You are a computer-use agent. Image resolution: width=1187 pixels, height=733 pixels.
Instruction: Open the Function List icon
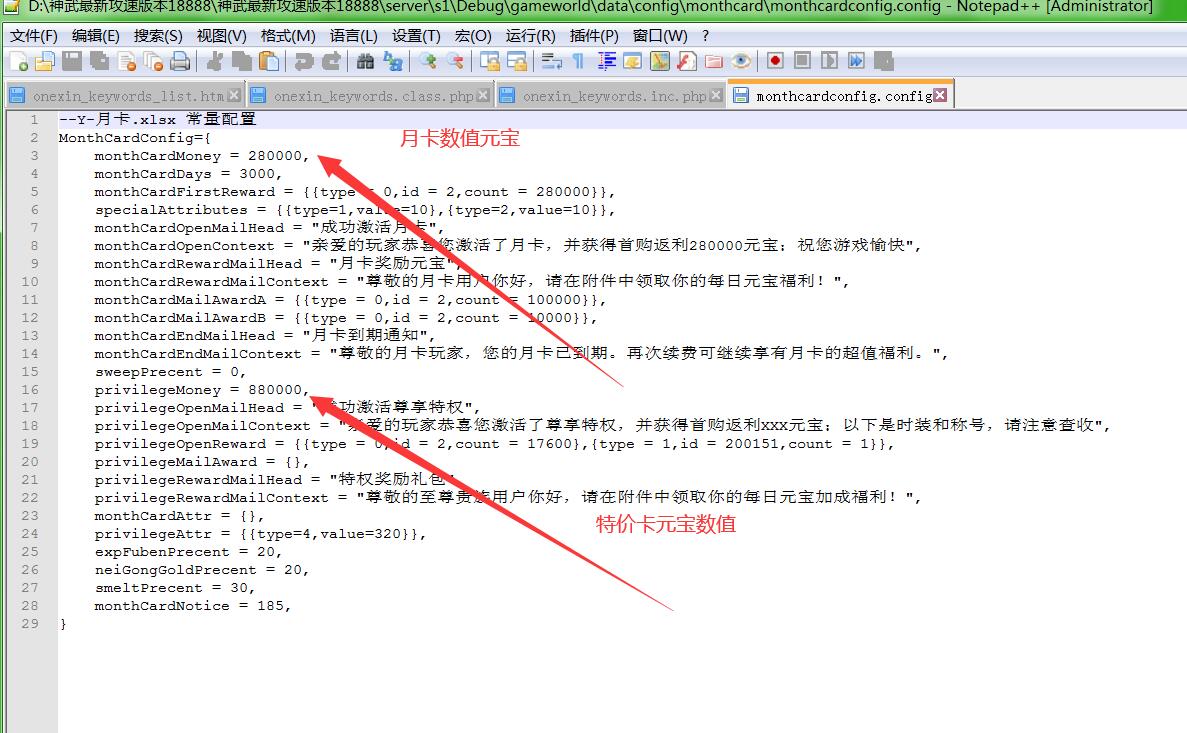[x=687, y=61]
